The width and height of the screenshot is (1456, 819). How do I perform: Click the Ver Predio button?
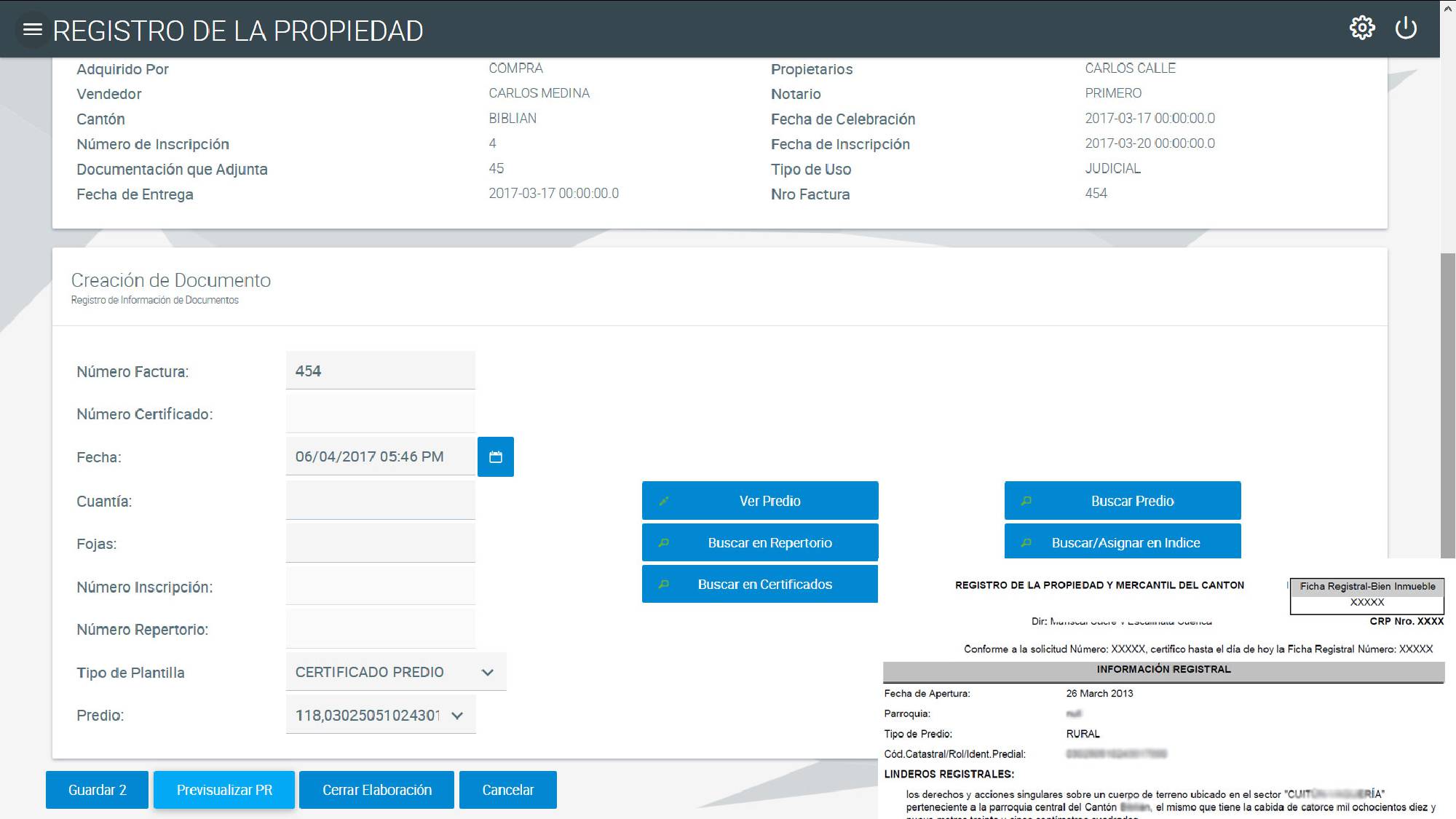coord(760,501)
